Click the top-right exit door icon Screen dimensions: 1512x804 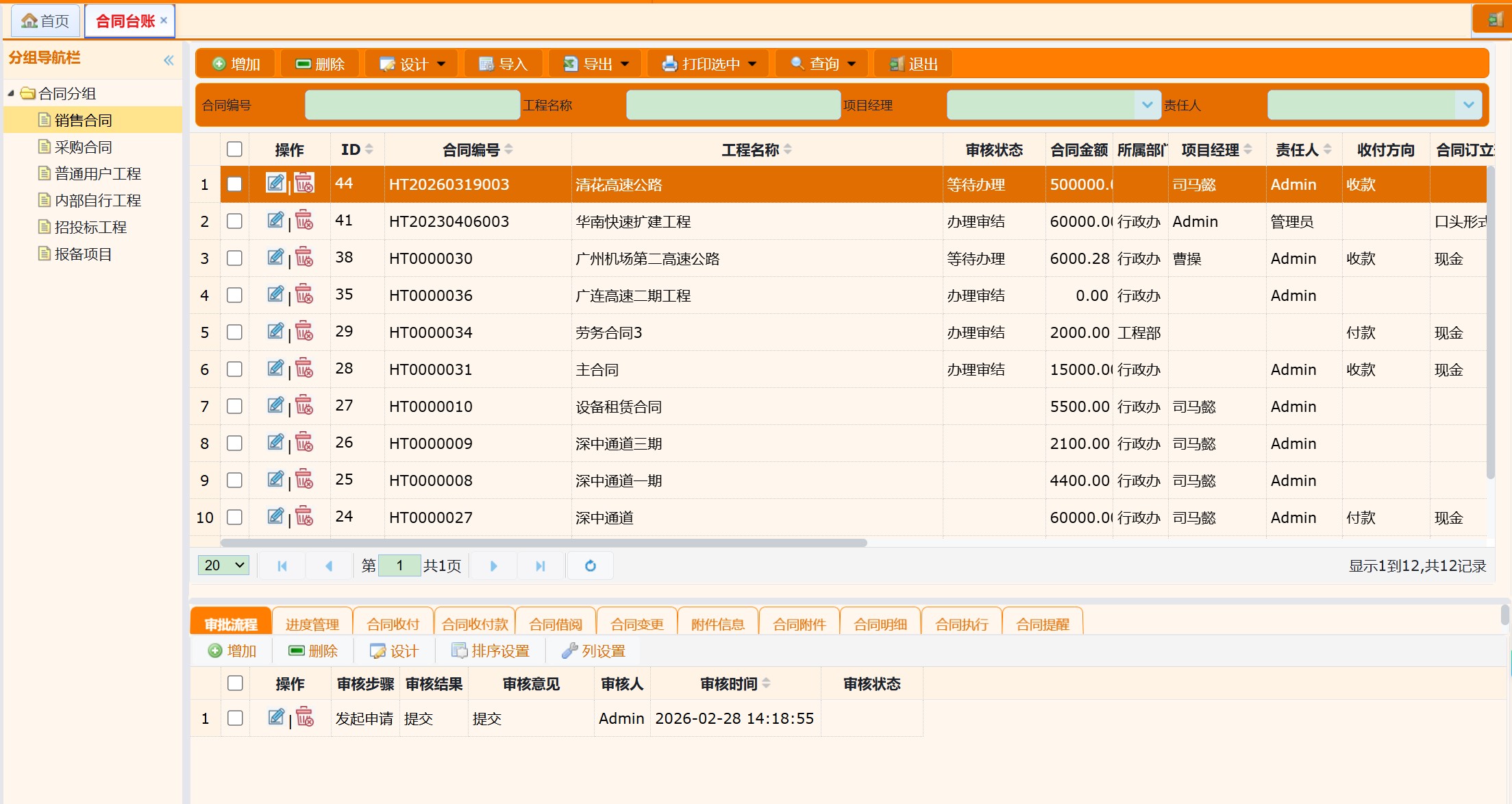1496,20
